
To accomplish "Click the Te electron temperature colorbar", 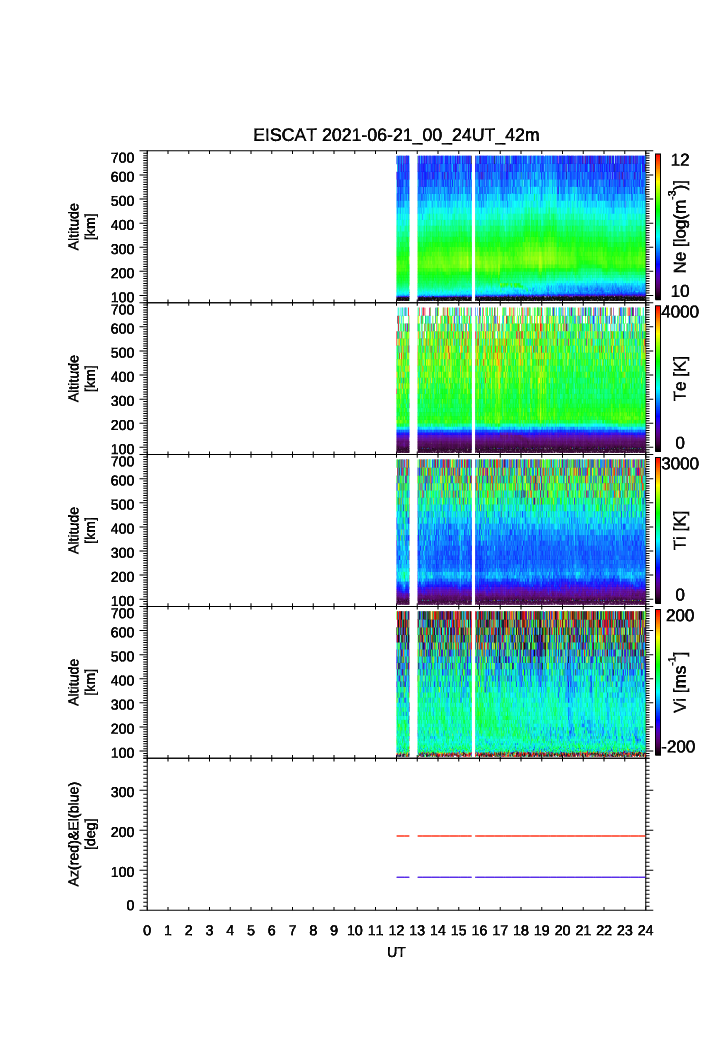I will click(656, 378).
